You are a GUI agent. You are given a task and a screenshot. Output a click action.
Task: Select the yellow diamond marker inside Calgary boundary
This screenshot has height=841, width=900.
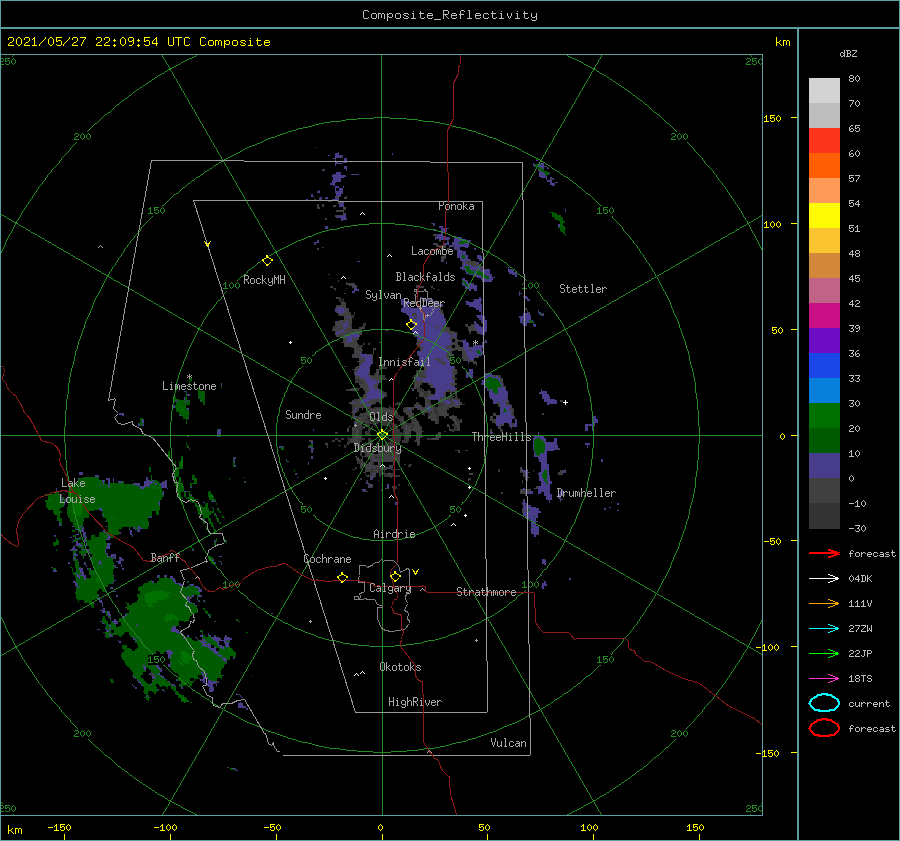click(395, 576)
